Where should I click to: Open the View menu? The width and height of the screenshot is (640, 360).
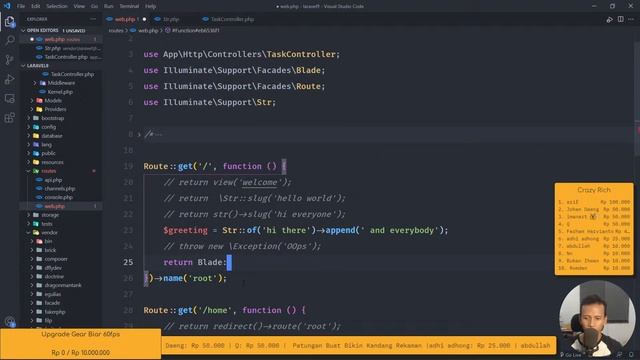click(x=79, y=6)
